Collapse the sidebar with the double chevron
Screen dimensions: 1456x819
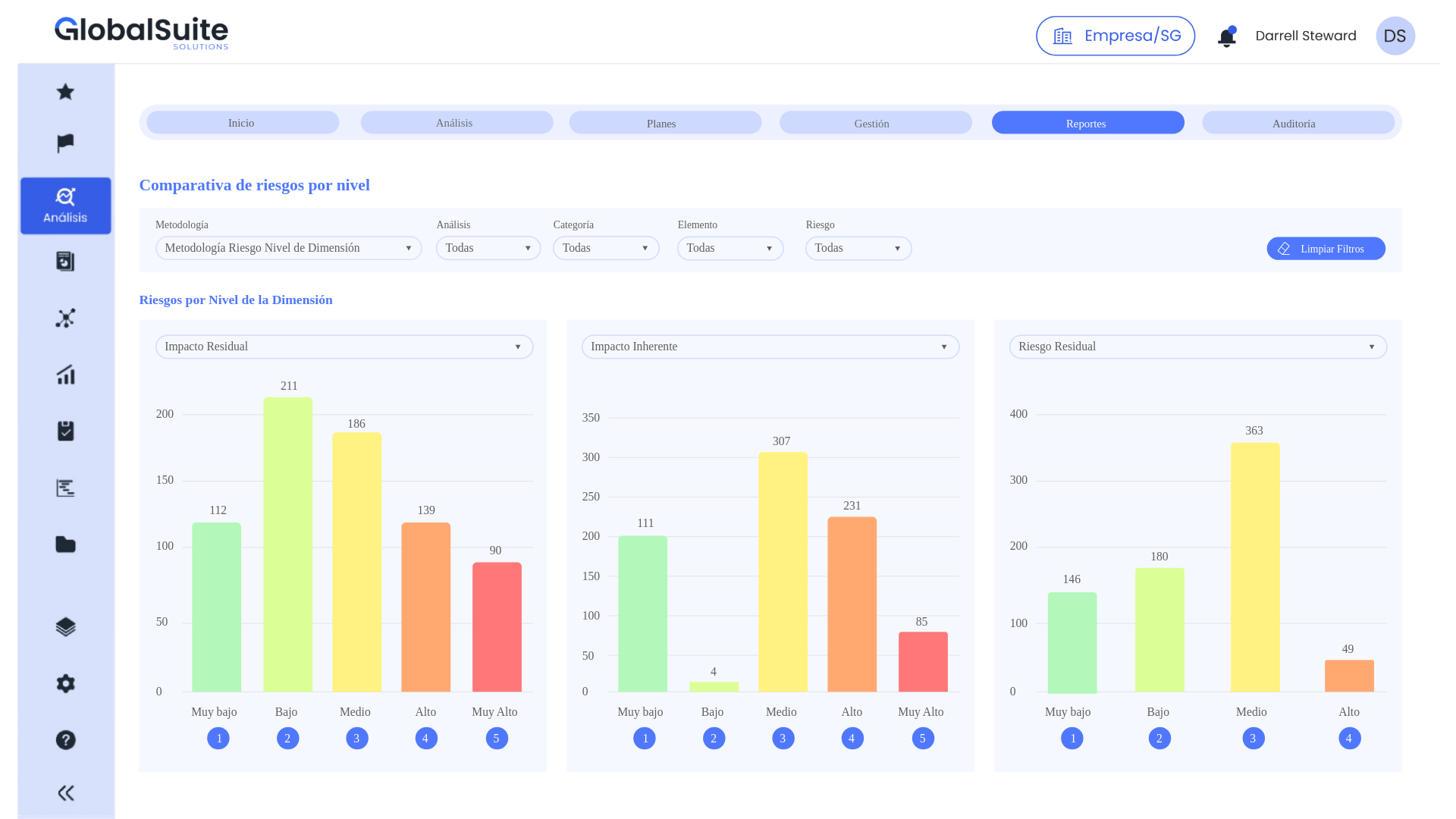[65, 792]
